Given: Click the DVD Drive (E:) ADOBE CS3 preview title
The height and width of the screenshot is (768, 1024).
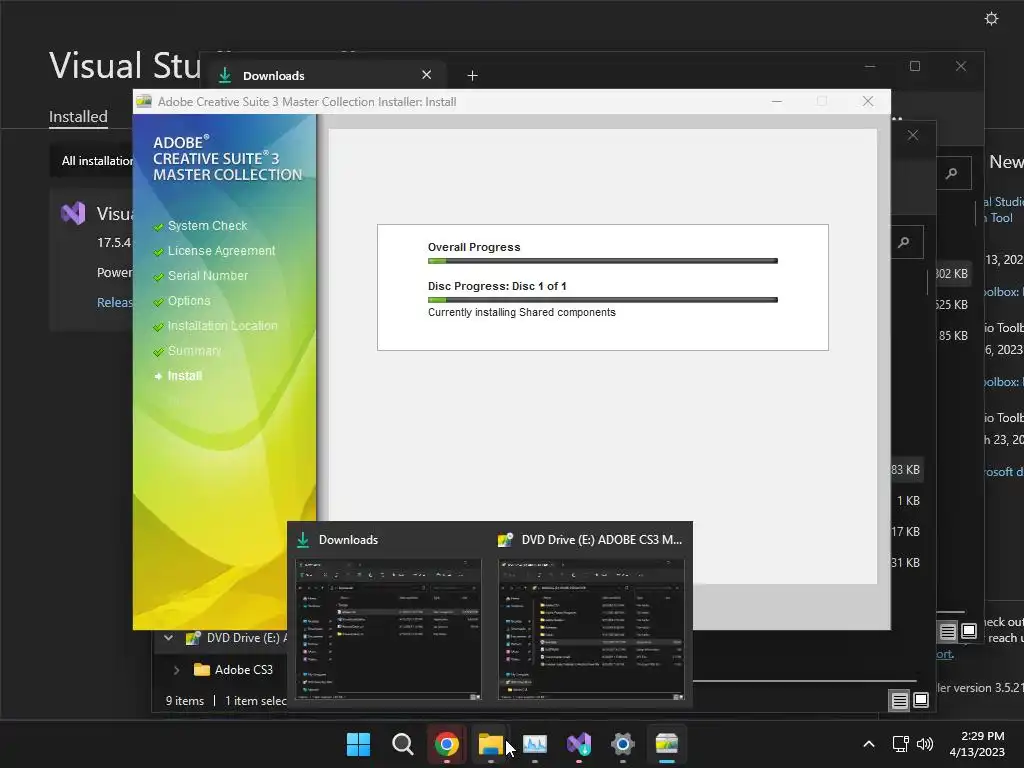Looking at the screenshot, I should coord(601,540).
